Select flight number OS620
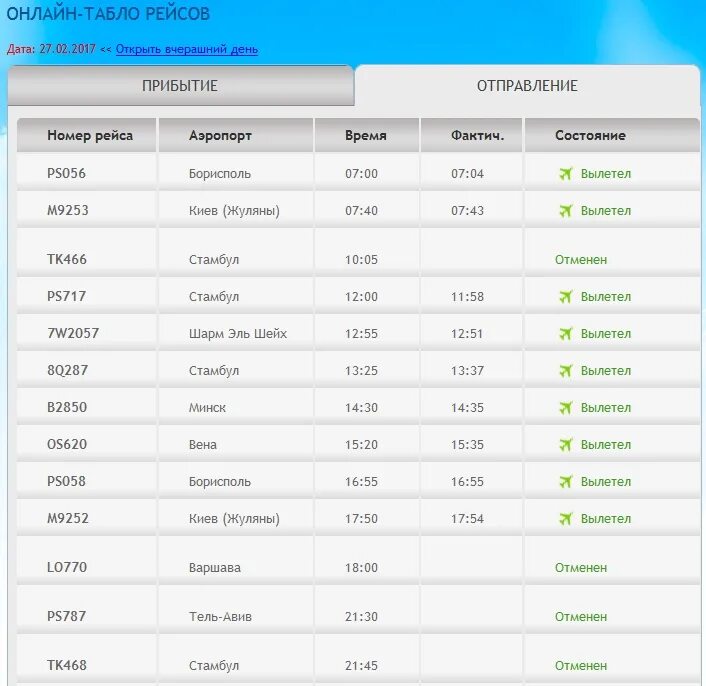706x686 pixels. click(67, 444)
